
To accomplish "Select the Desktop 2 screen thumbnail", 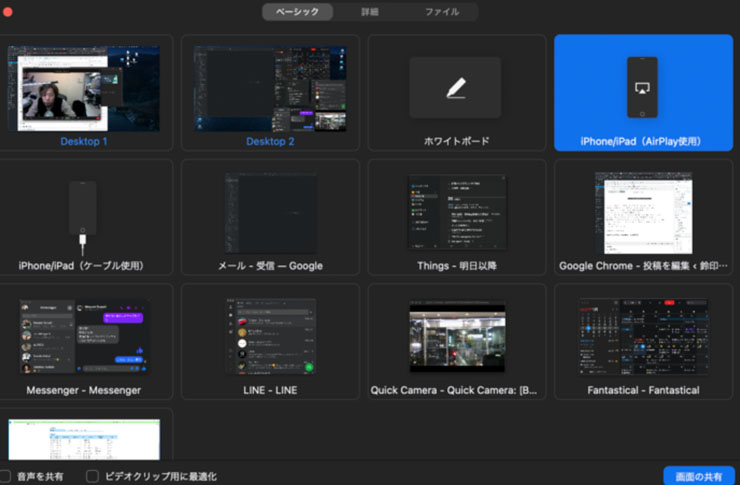I will [x=270, y=88].
